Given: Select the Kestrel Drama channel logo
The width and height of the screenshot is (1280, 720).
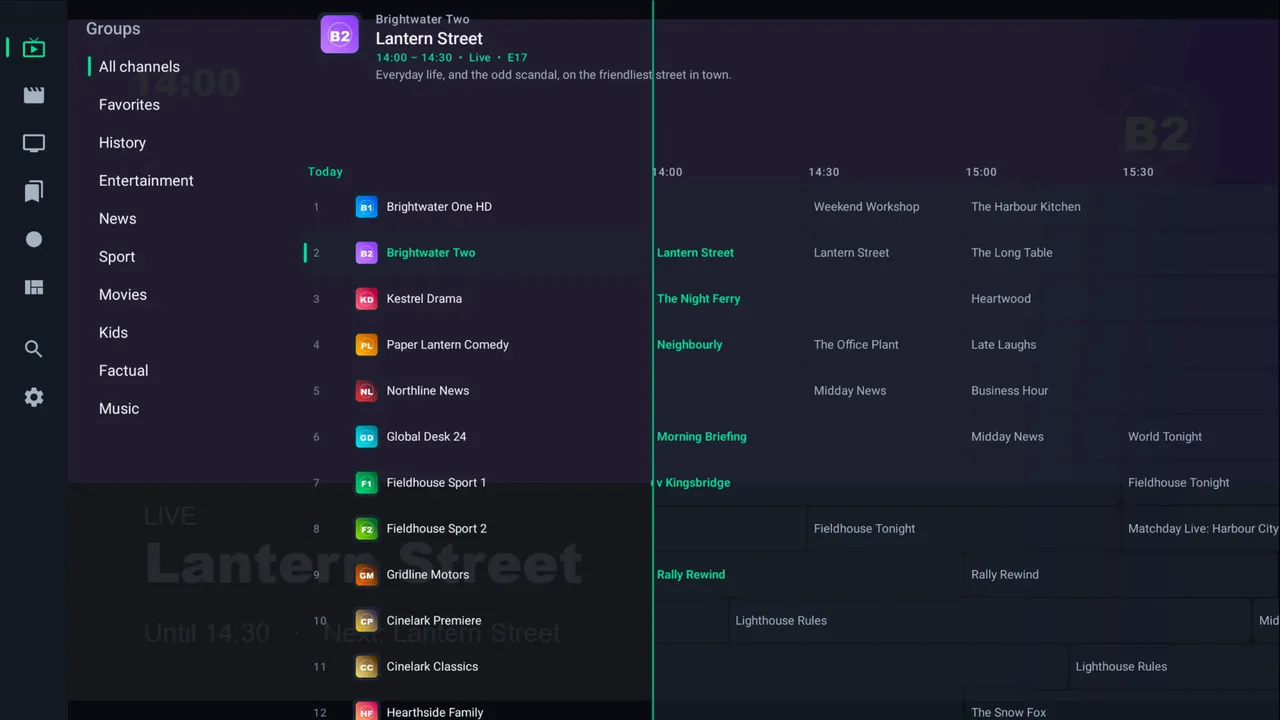Looking at the screenshot, I should pyautogui.click(x=367, y=299).
